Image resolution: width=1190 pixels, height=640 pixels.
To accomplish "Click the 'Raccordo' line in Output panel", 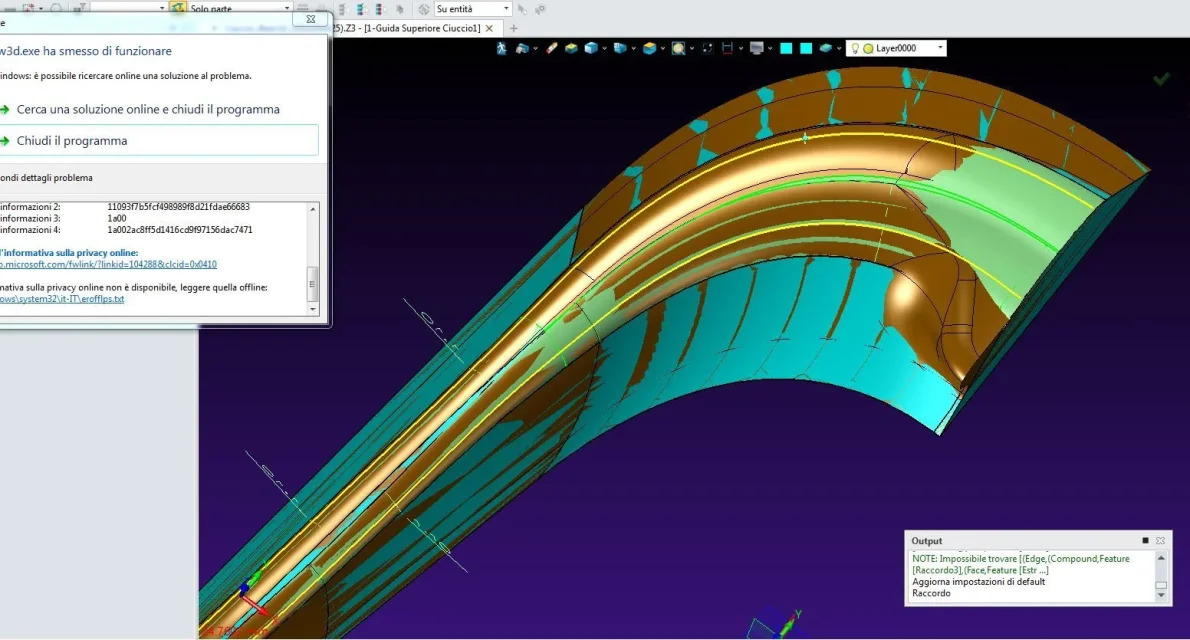I will 931,593.
